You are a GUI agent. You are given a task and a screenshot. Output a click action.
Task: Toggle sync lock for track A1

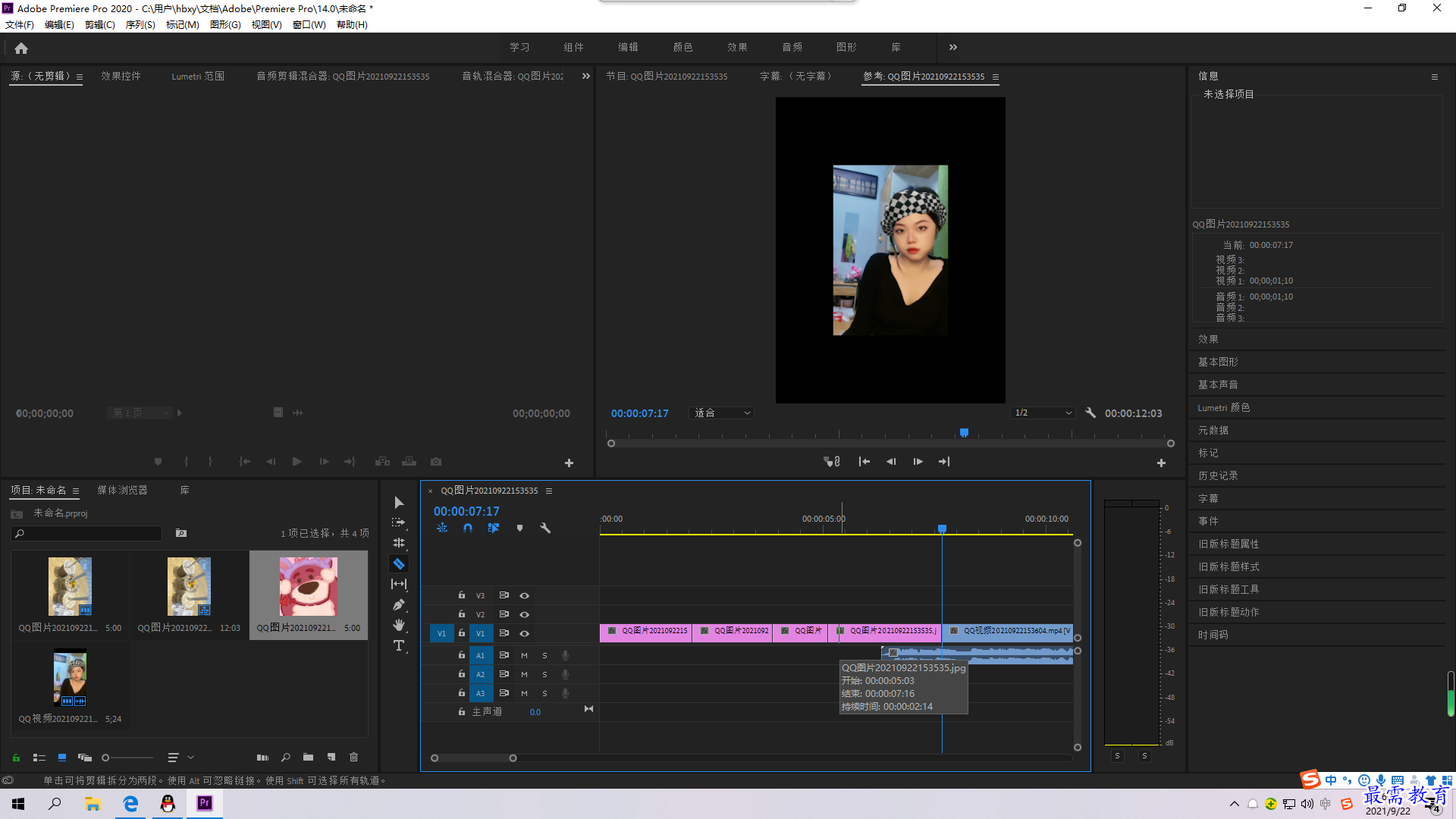pyautogui.click(x=504, y=655)
